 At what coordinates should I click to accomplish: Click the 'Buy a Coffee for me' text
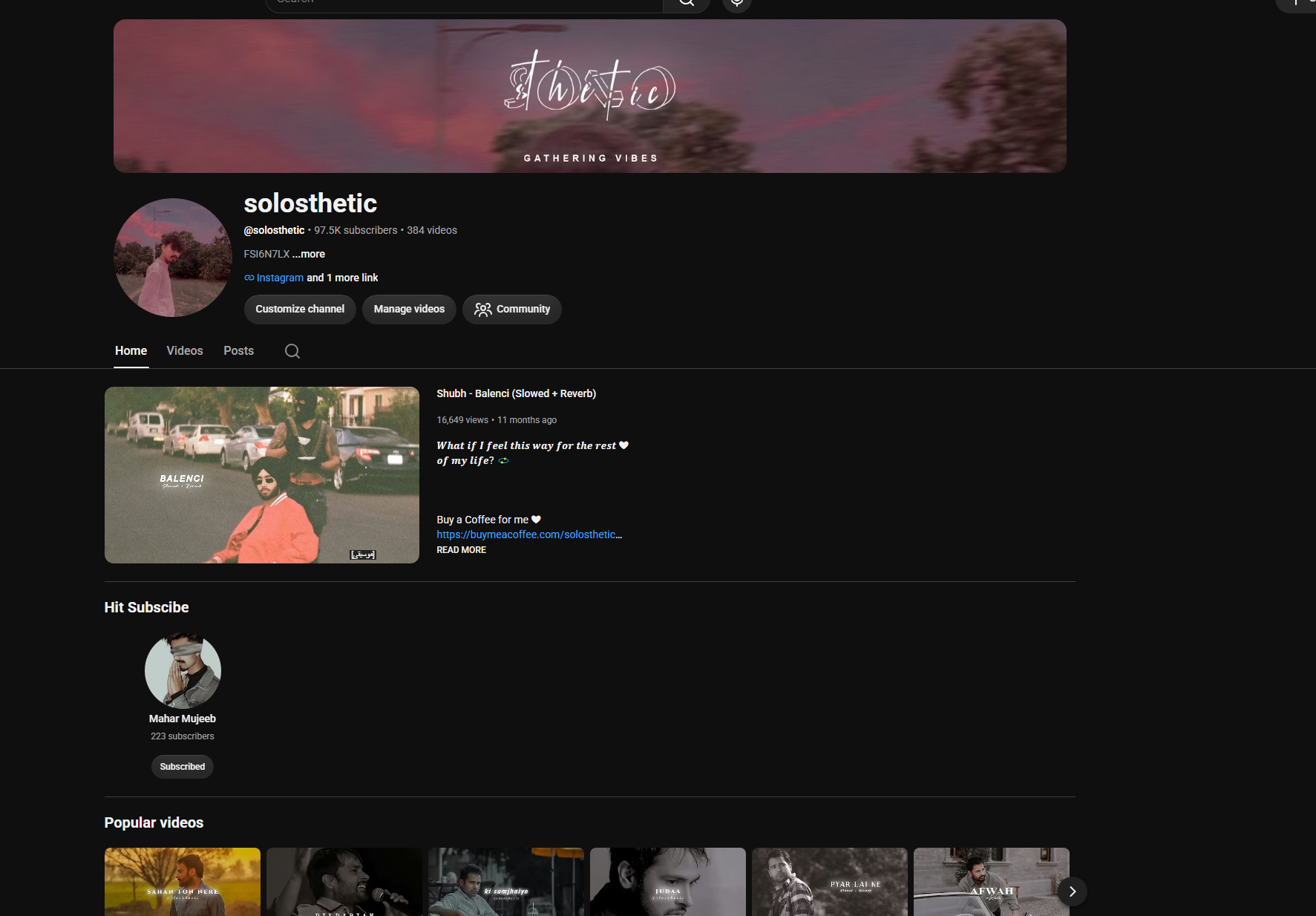489,520
